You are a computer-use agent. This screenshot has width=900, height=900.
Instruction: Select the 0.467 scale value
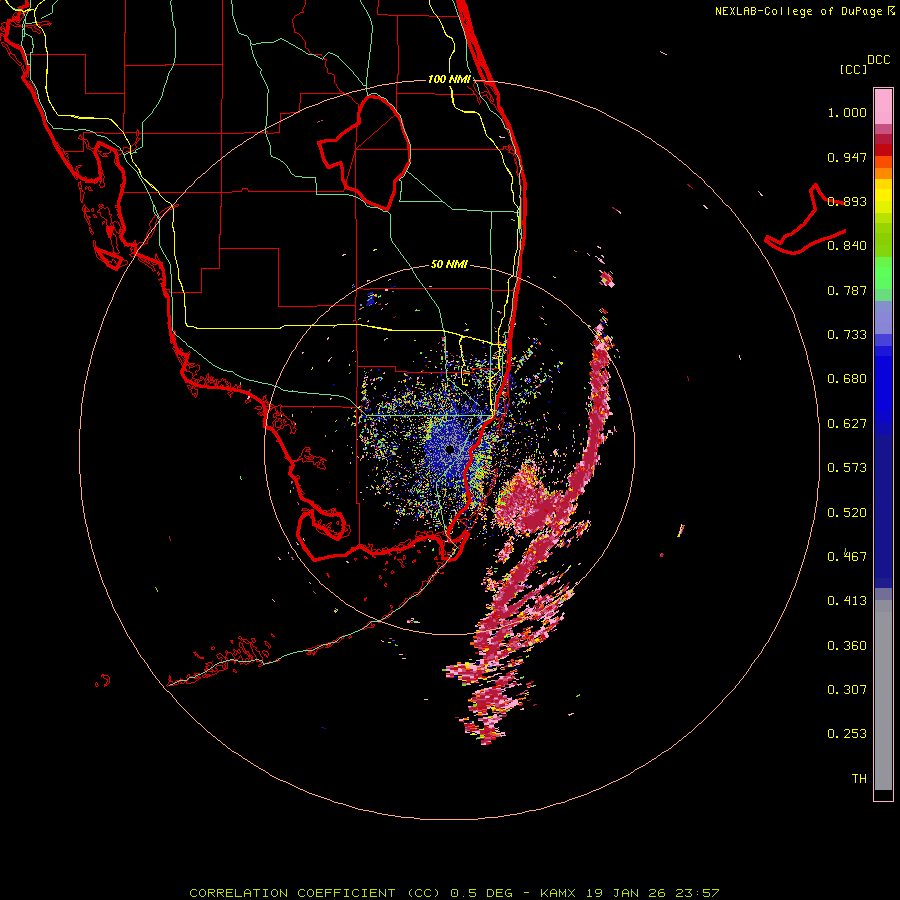point(847,557)
